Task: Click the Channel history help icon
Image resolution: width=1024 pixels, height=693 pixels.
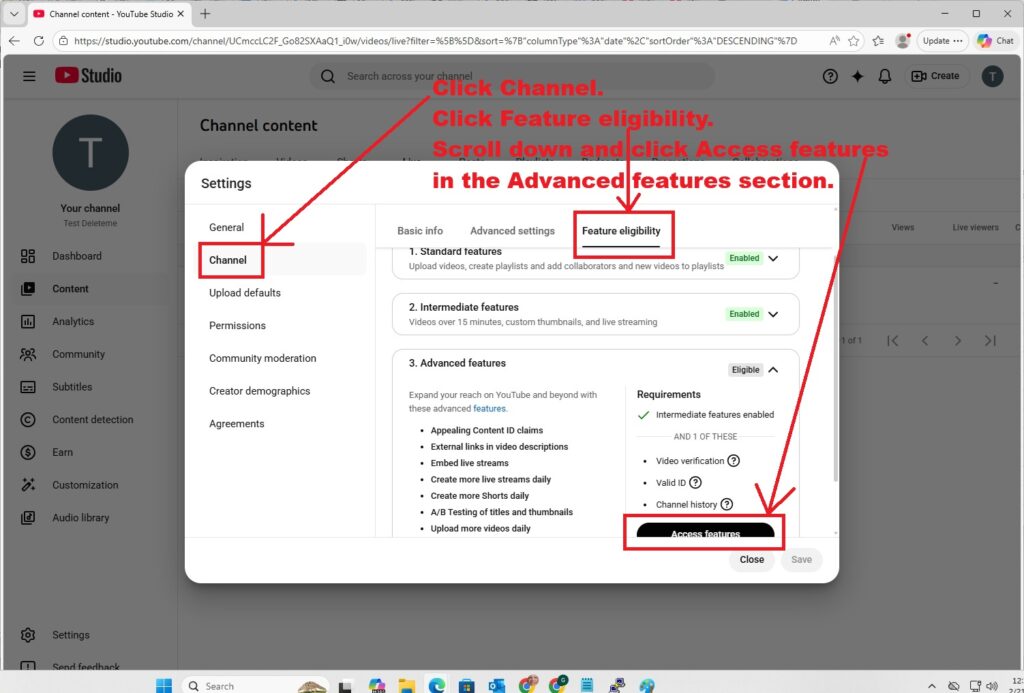Action: pyautogui.click(x=726, y=505)
